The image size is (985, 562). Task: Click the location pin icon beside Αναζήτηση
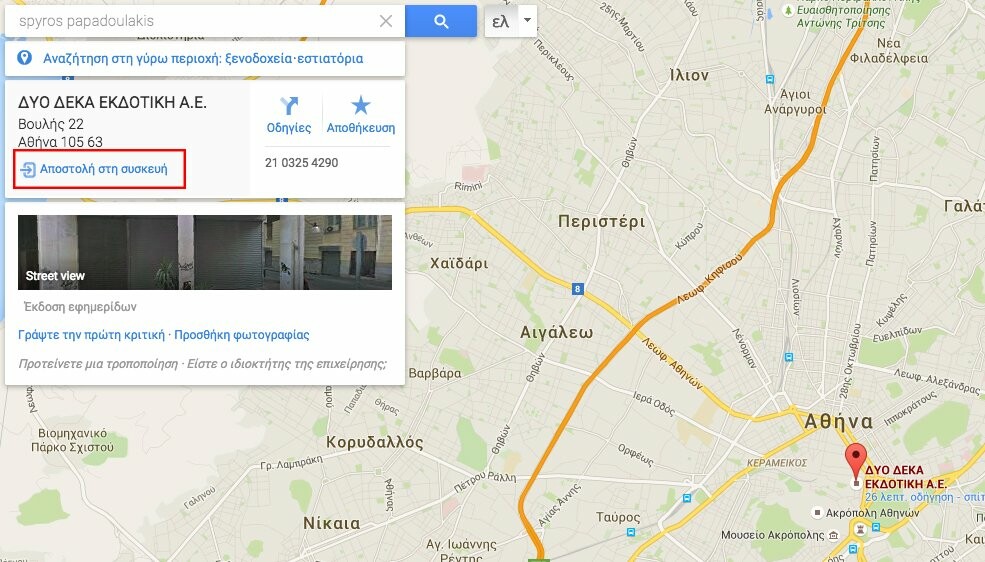[x=24, y=58]
